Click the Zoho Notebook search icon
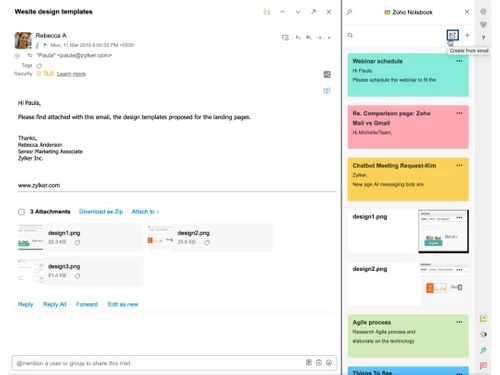 coord(350,35)
